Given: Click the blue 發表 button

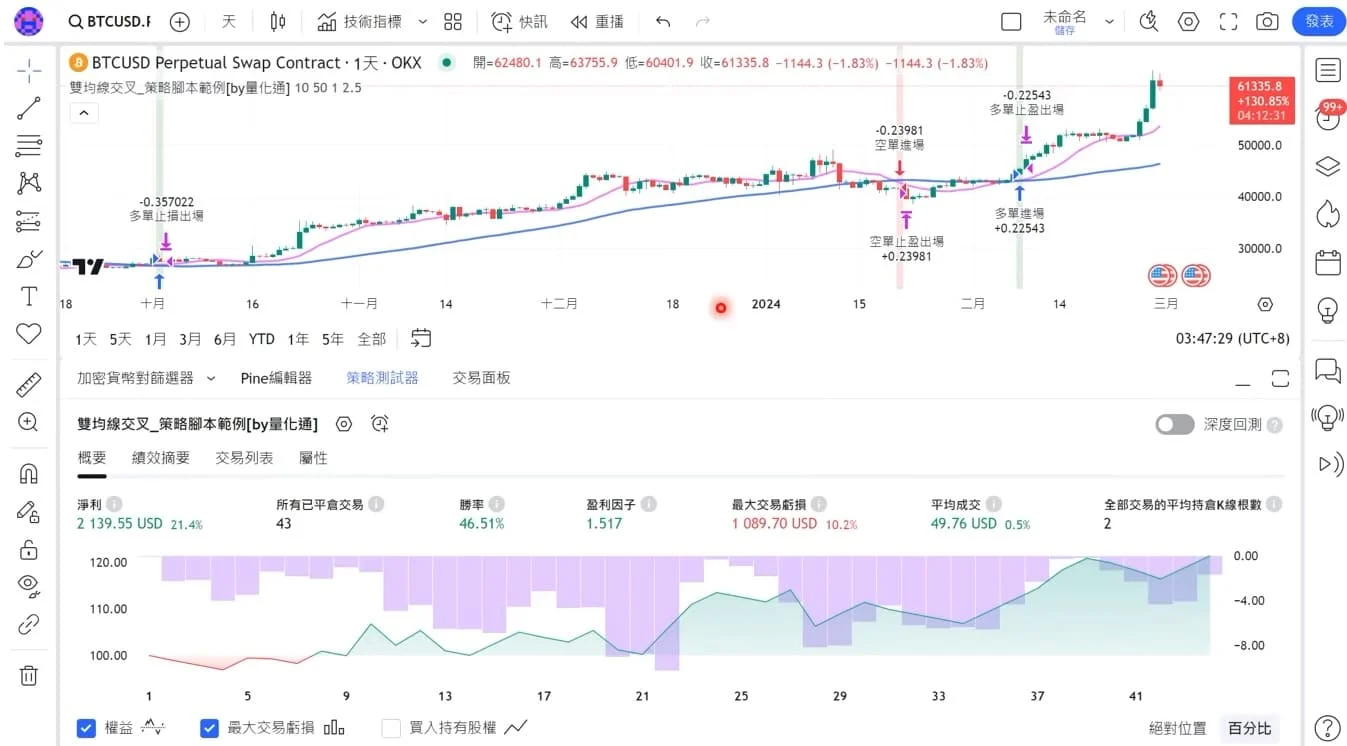Looking at the screenshot, I should (1318, 21).
